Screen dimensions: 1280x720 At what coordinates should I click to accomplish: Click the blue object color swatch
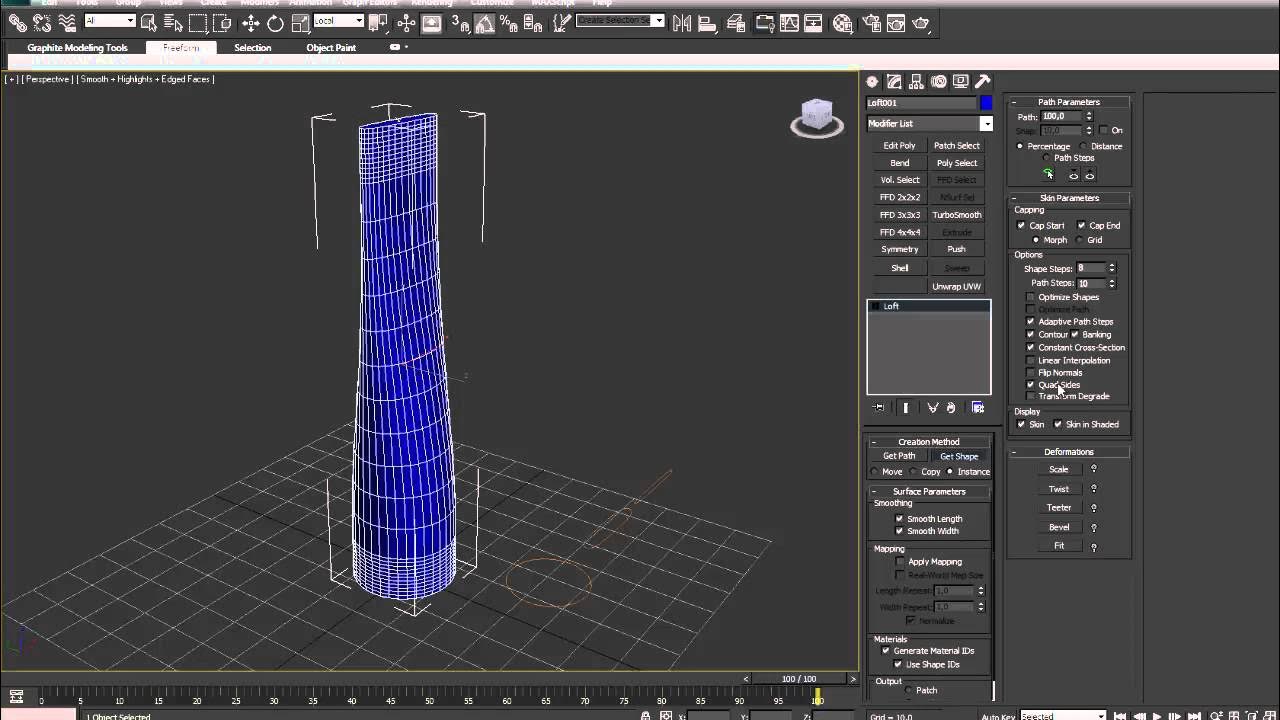point(986,103)
